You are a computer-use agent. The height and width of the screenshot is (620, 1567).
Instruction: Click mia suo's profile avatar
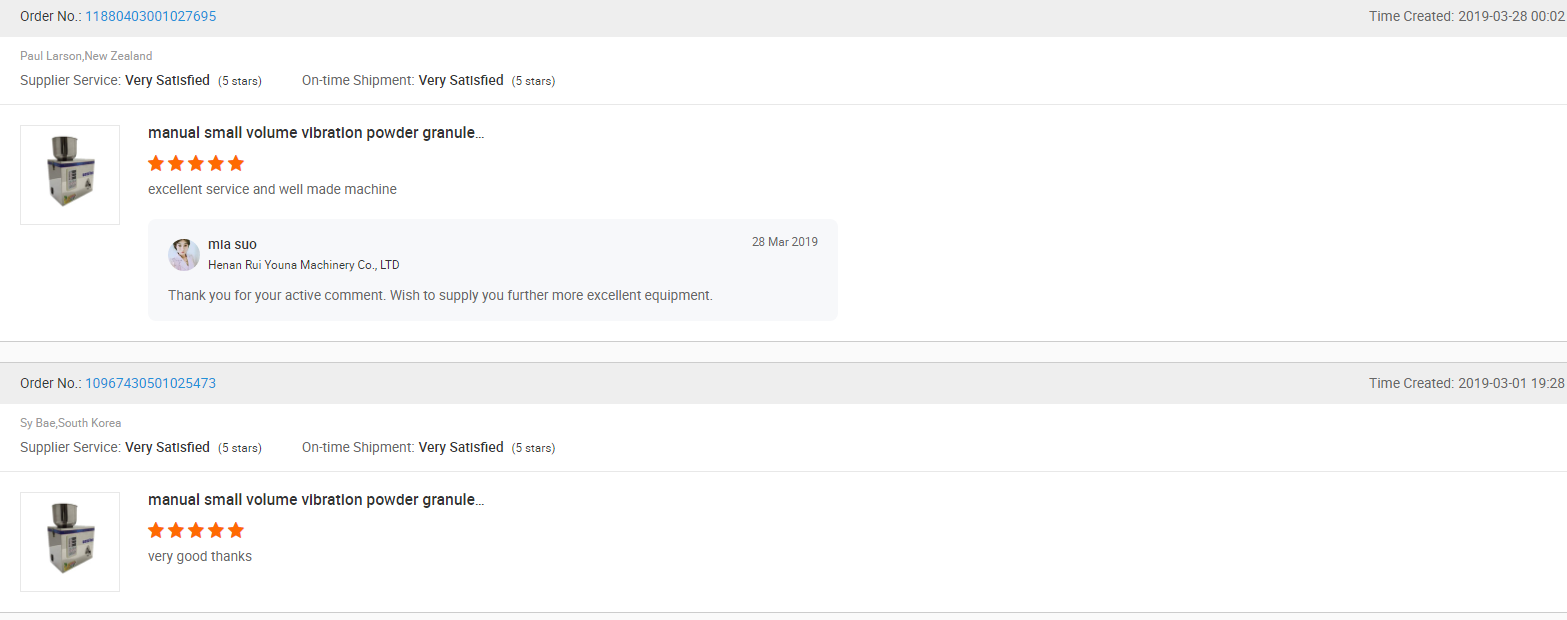tap(184, 255)
